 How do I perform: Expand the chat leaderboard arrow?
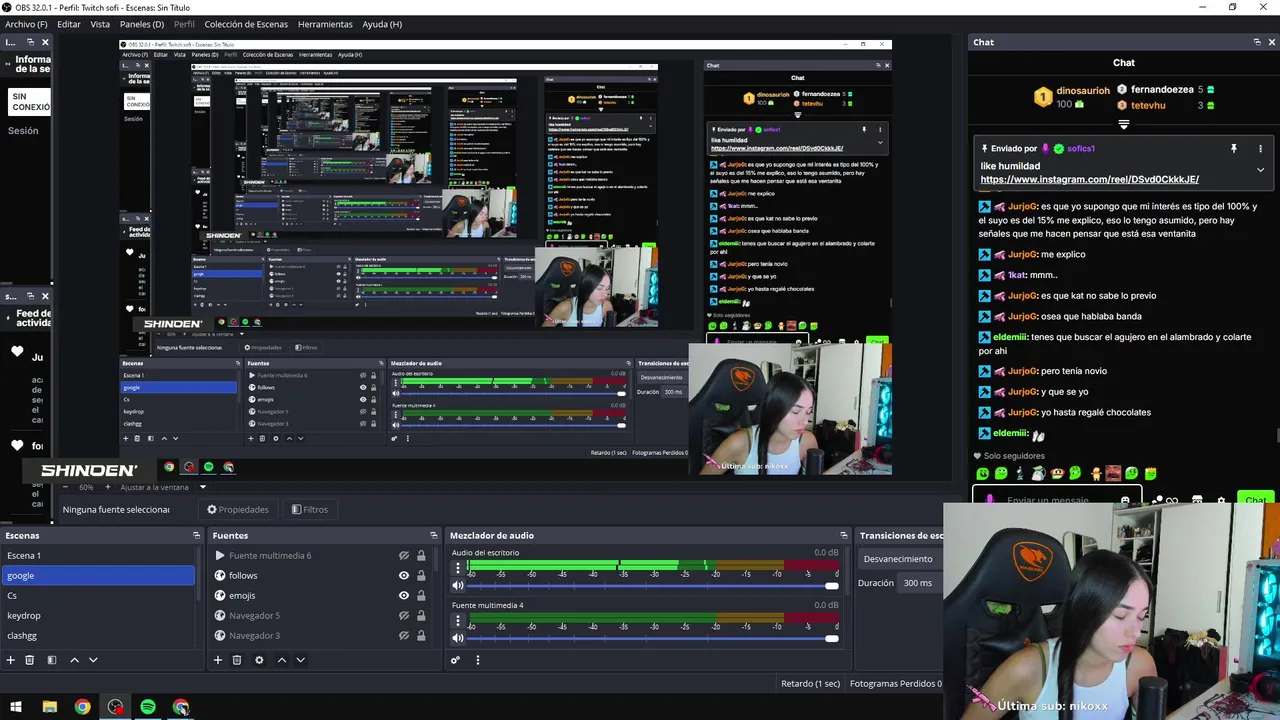[x=1124, y=125]
